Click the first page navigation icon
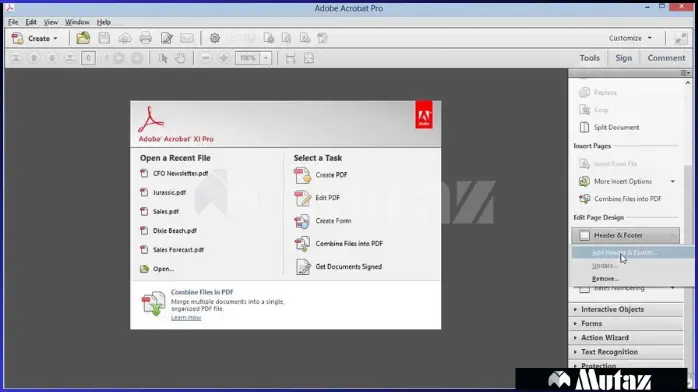This screenshot has width=698, height=392. point(16,58)
